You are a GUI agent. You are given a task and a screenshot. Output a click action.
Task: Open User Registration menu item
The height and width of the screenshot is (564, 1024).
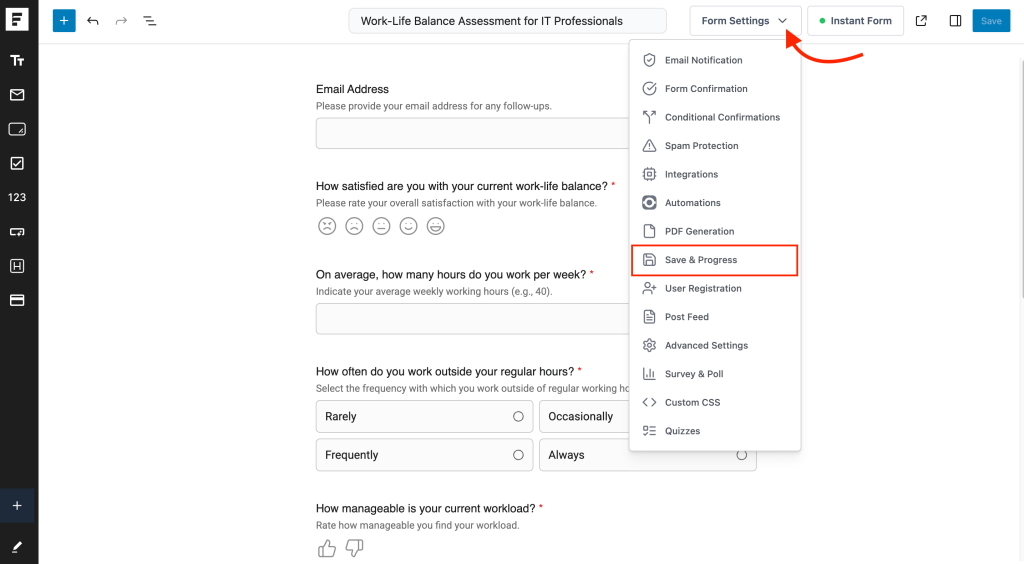[714, 289]
